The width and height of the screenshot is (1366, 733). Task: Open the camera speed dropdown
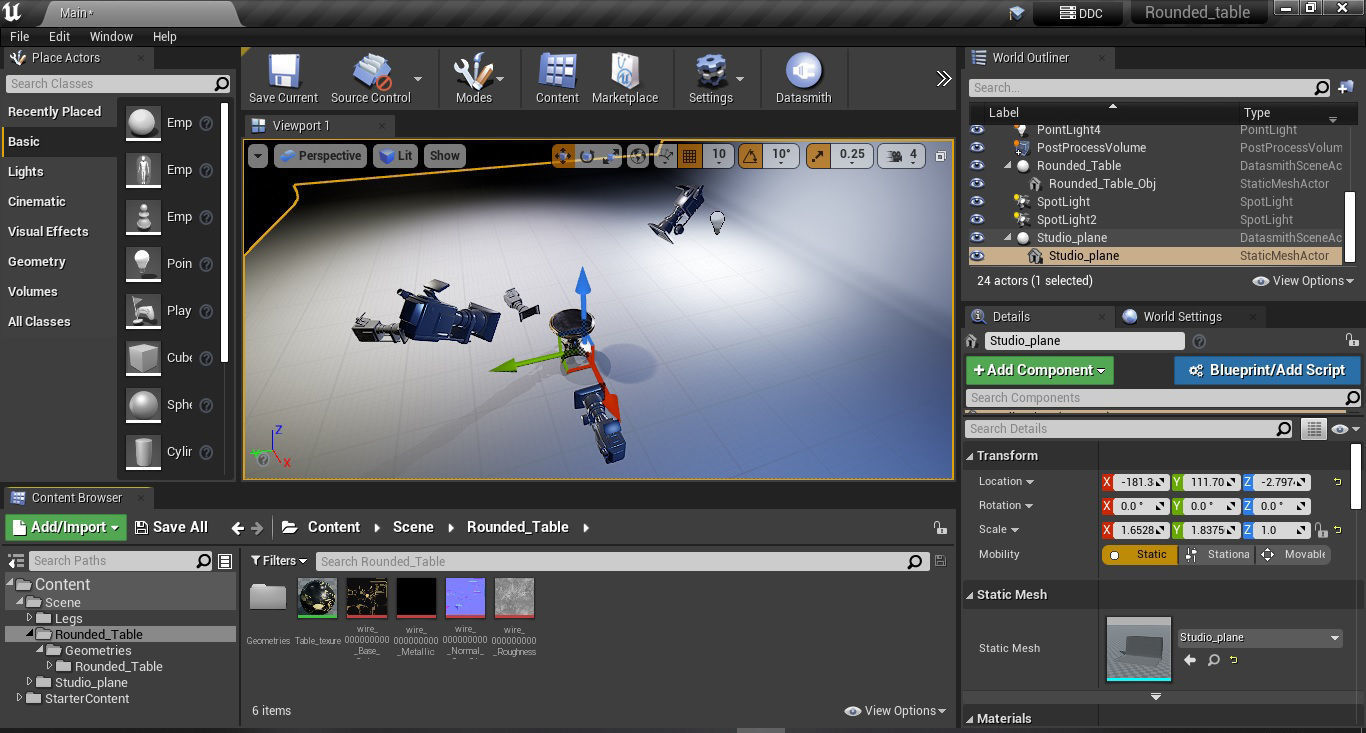point(901,155)
